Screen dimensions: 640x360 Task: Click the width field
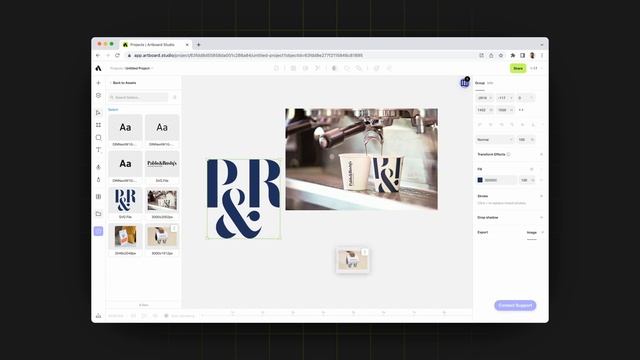pyautogui.click(x=484, y=110)
